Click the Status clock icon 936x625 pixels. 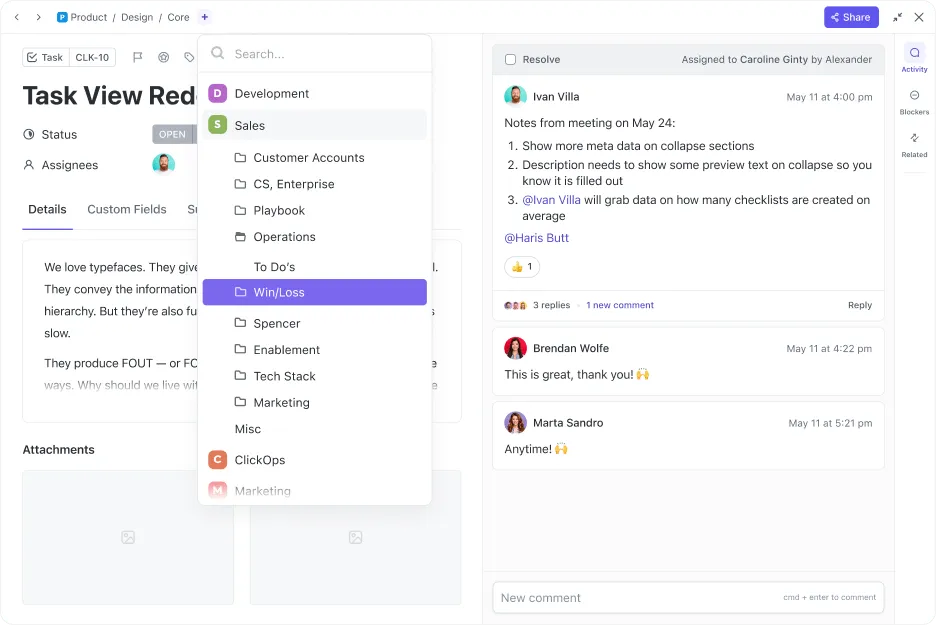[29, 134]
